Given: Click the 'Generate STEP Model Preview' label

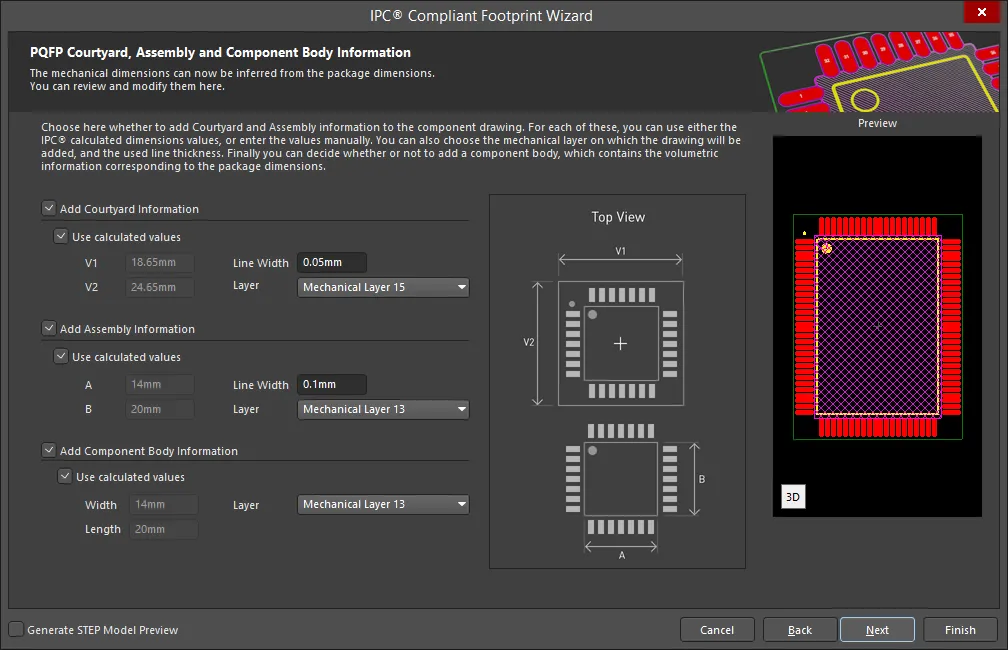Looking at the screenshot, I should (103, 630).
